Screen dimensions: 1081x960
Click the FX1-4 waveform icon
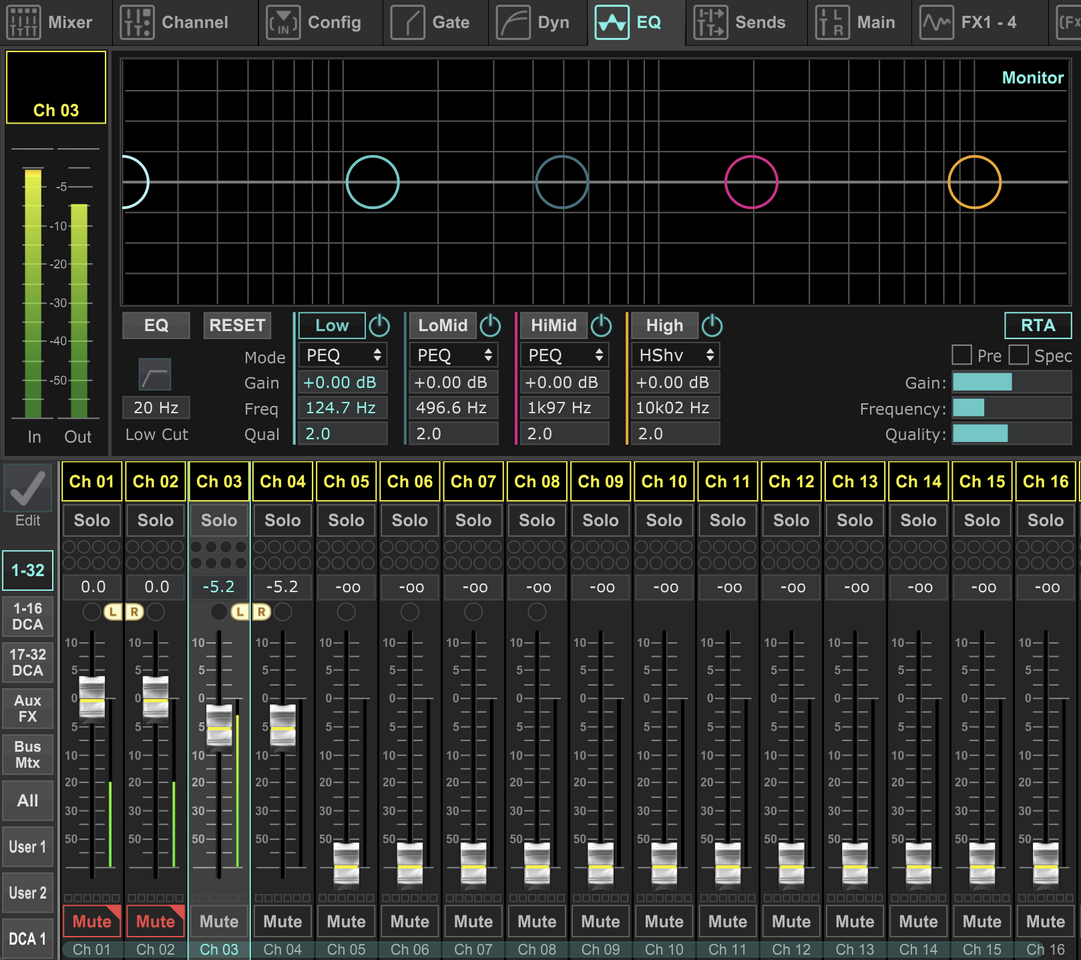click(936, 22)
